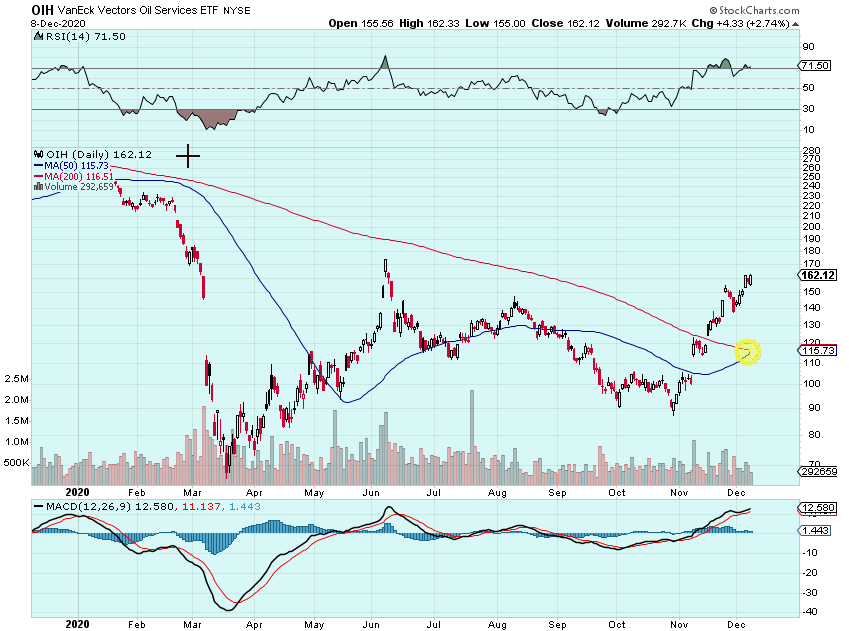Click the 200 label on price axis

coord(811,227)
